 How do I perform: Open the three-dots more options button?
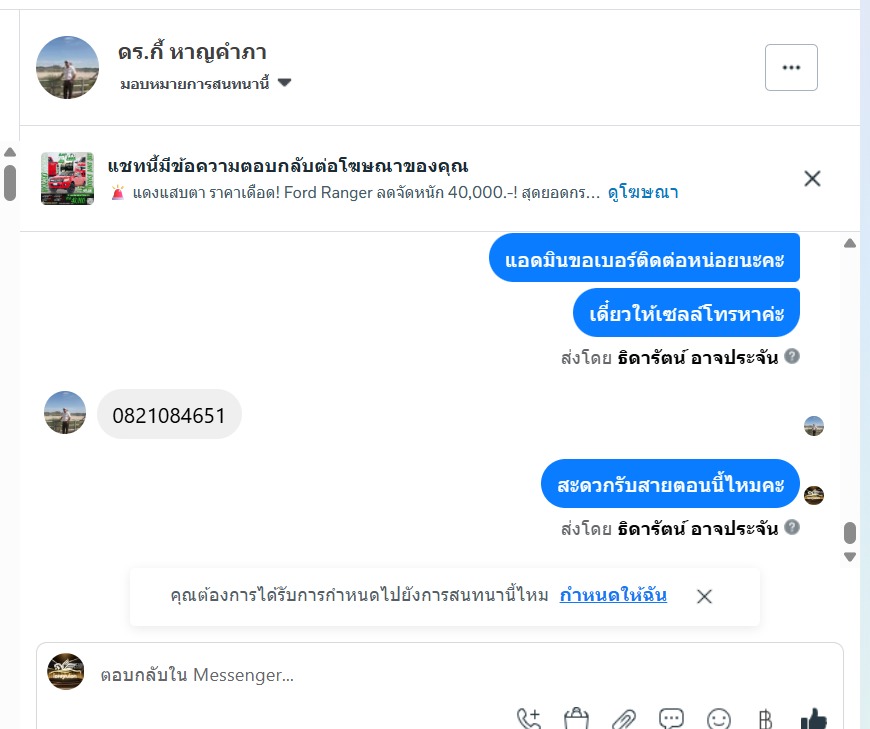coord(791,68)
